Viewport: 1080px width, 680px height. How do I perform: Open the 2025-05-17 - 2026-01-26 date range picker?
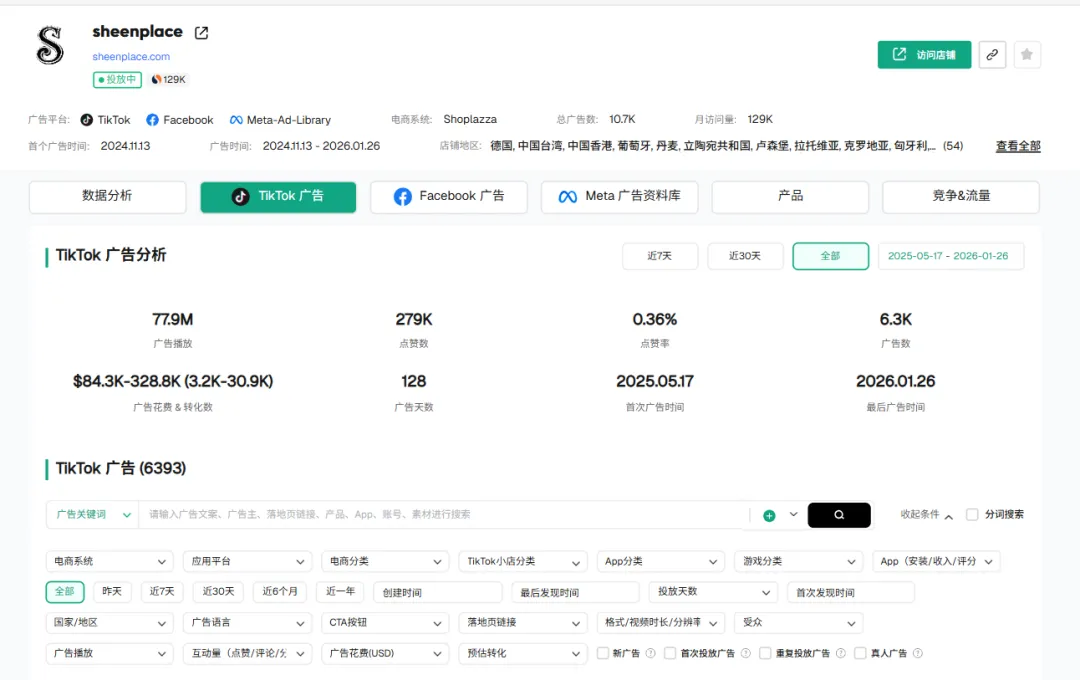pyautogui.click(x=951, y=256)
